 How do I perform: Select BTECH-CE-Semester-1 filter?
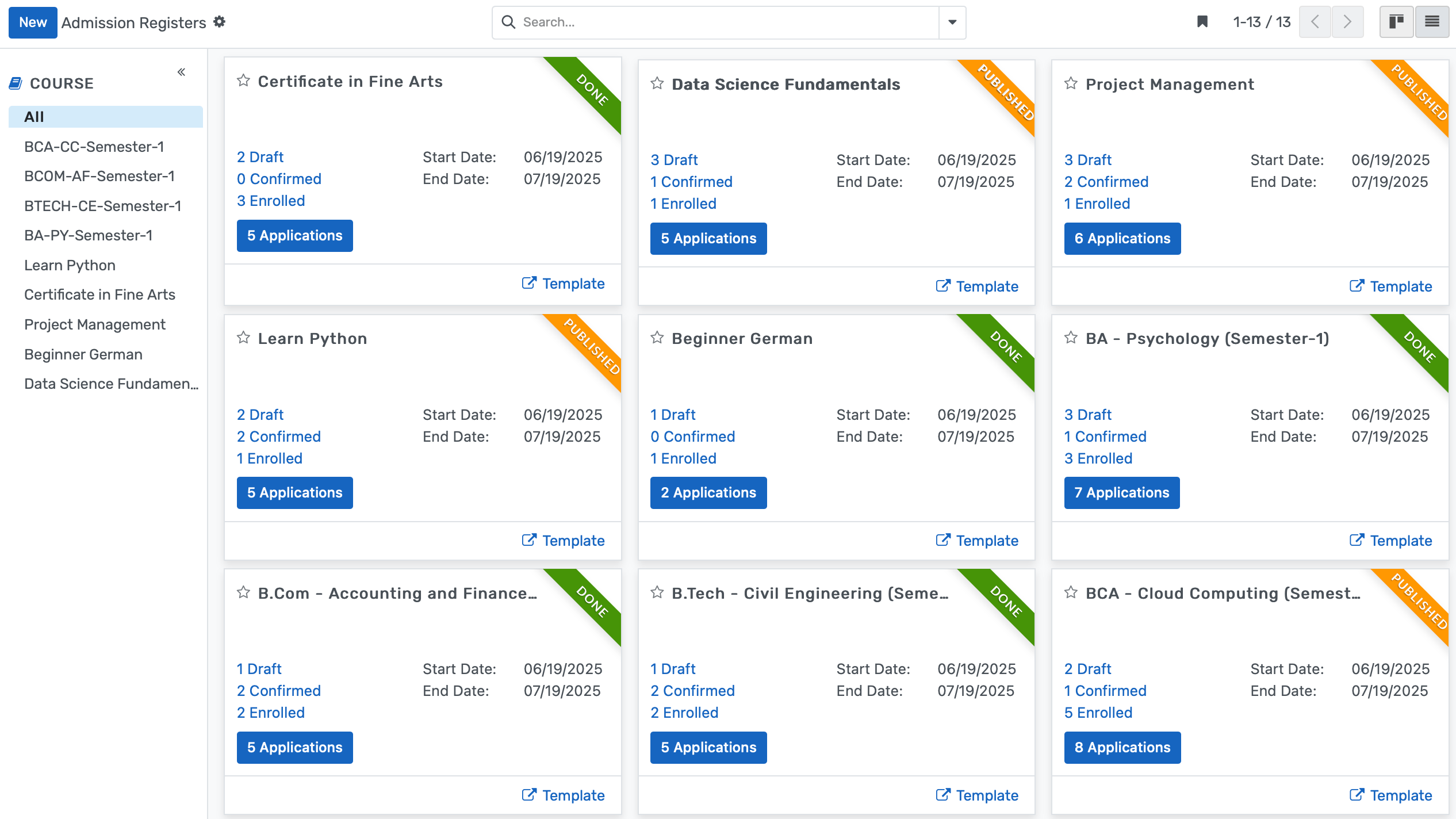102,205
